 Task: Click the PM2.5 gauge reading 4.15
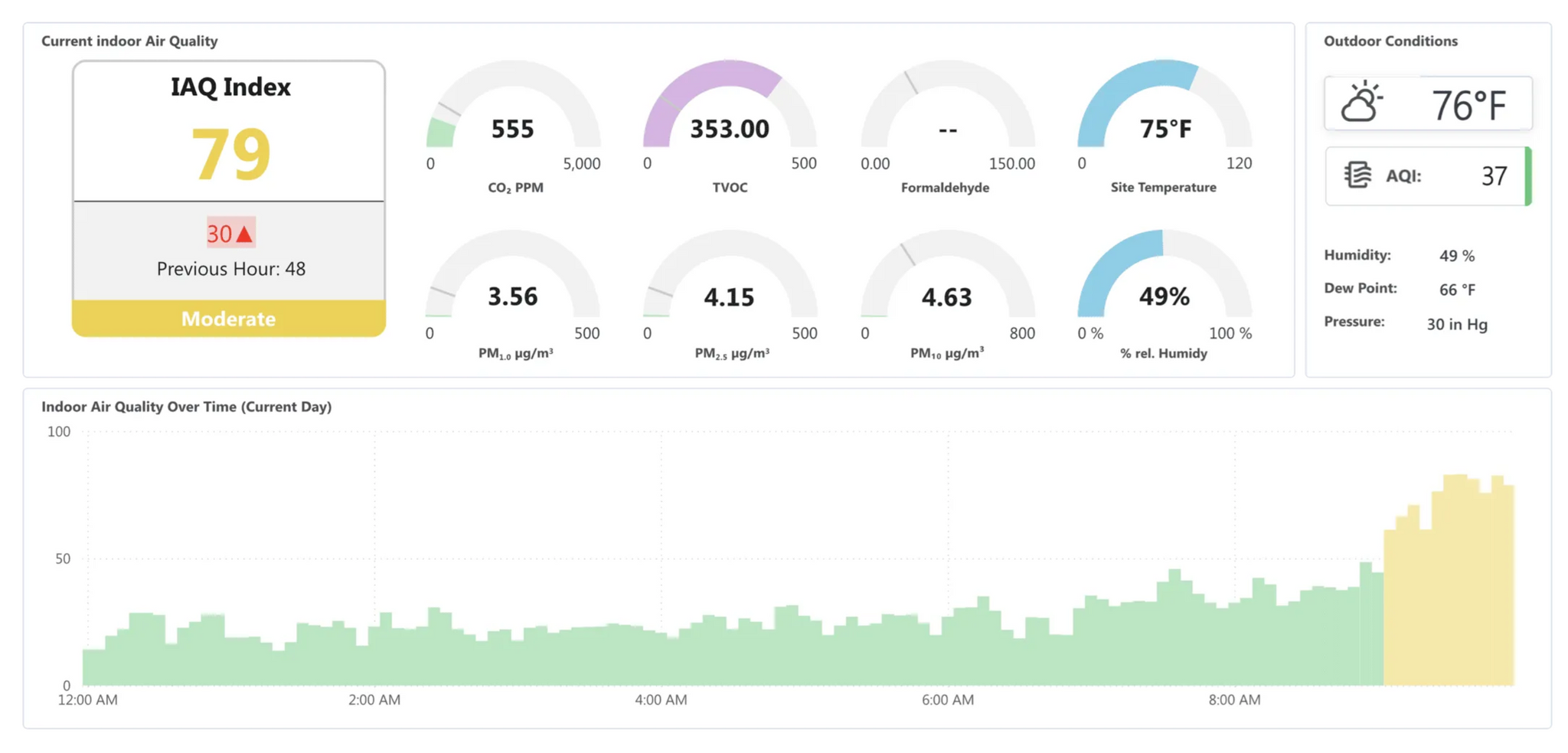[x=730, y=283]
